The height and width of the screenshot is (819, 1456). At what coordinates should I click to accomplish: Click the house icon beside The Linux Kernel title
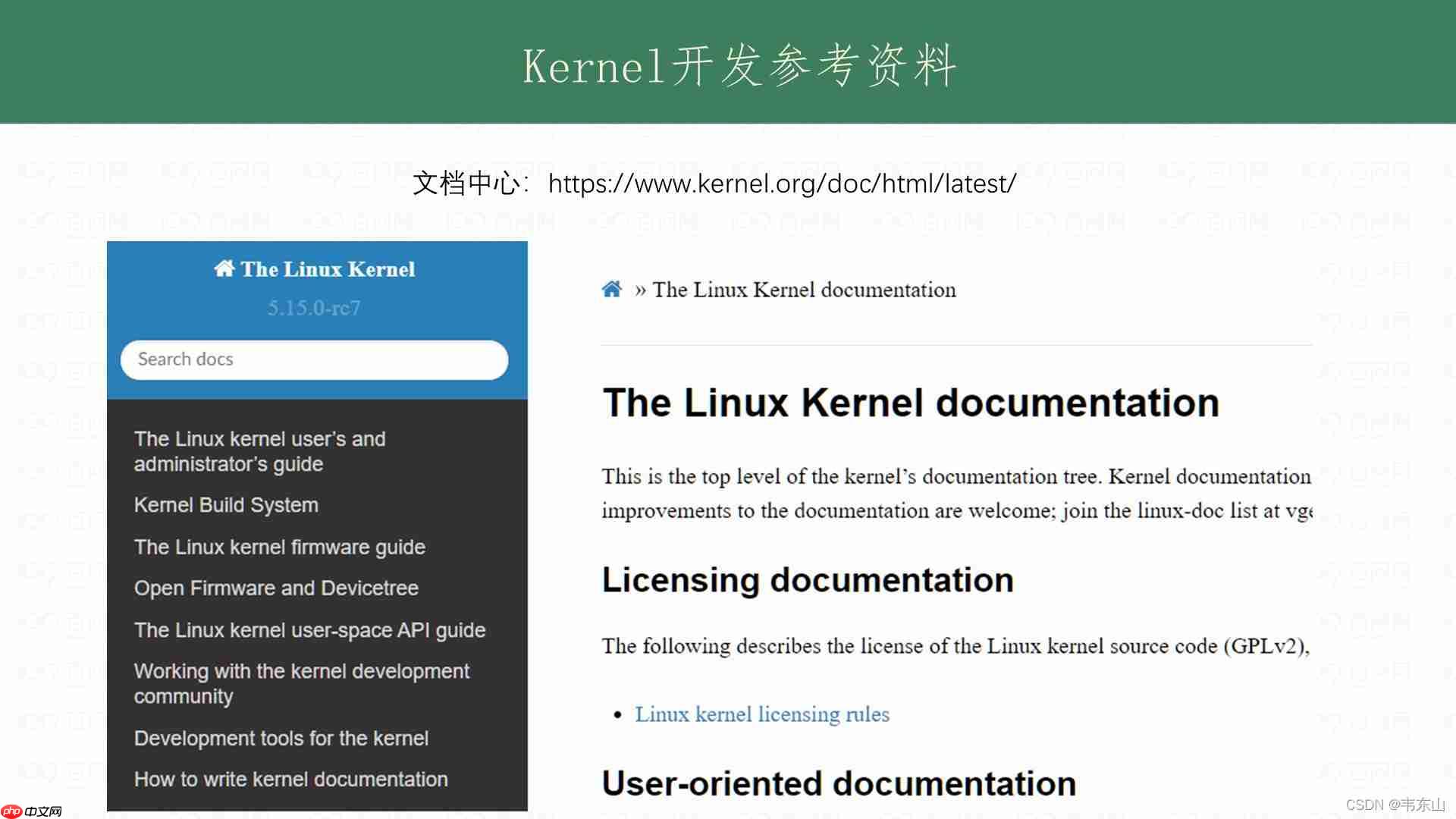coord(224,268)
